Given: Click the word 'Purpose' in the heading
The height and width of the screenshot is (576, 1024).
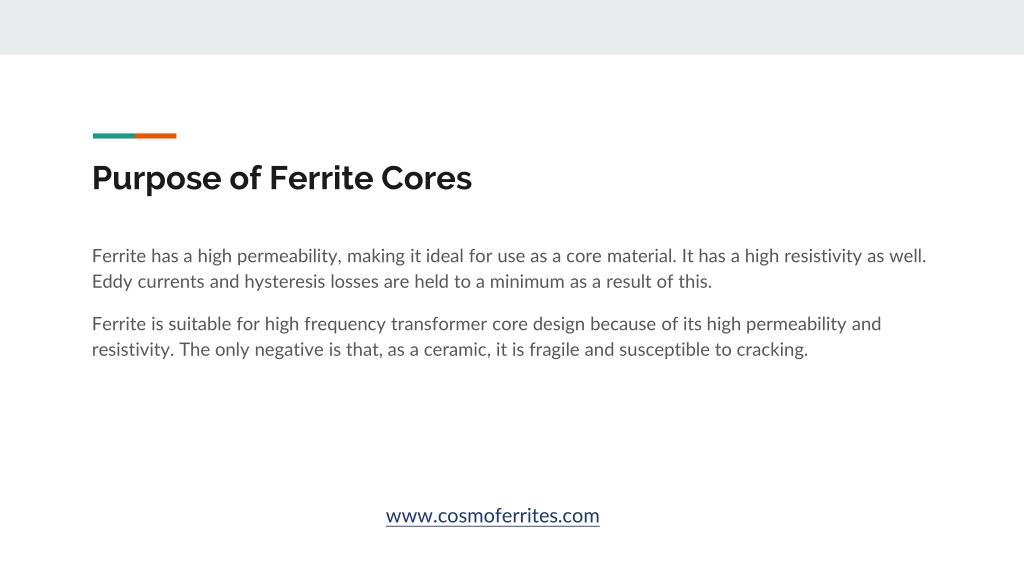Looking at the screenshot, I should tap(157, 178).
